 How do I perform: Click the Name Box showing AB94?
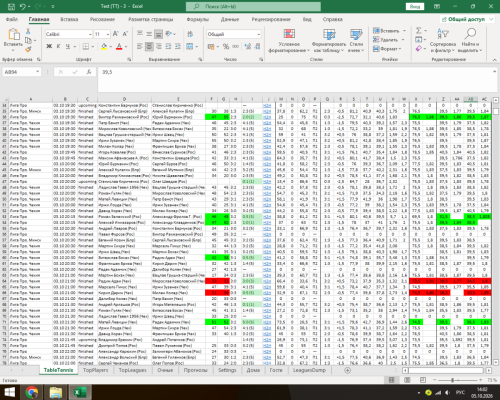(x=22, y=72)
